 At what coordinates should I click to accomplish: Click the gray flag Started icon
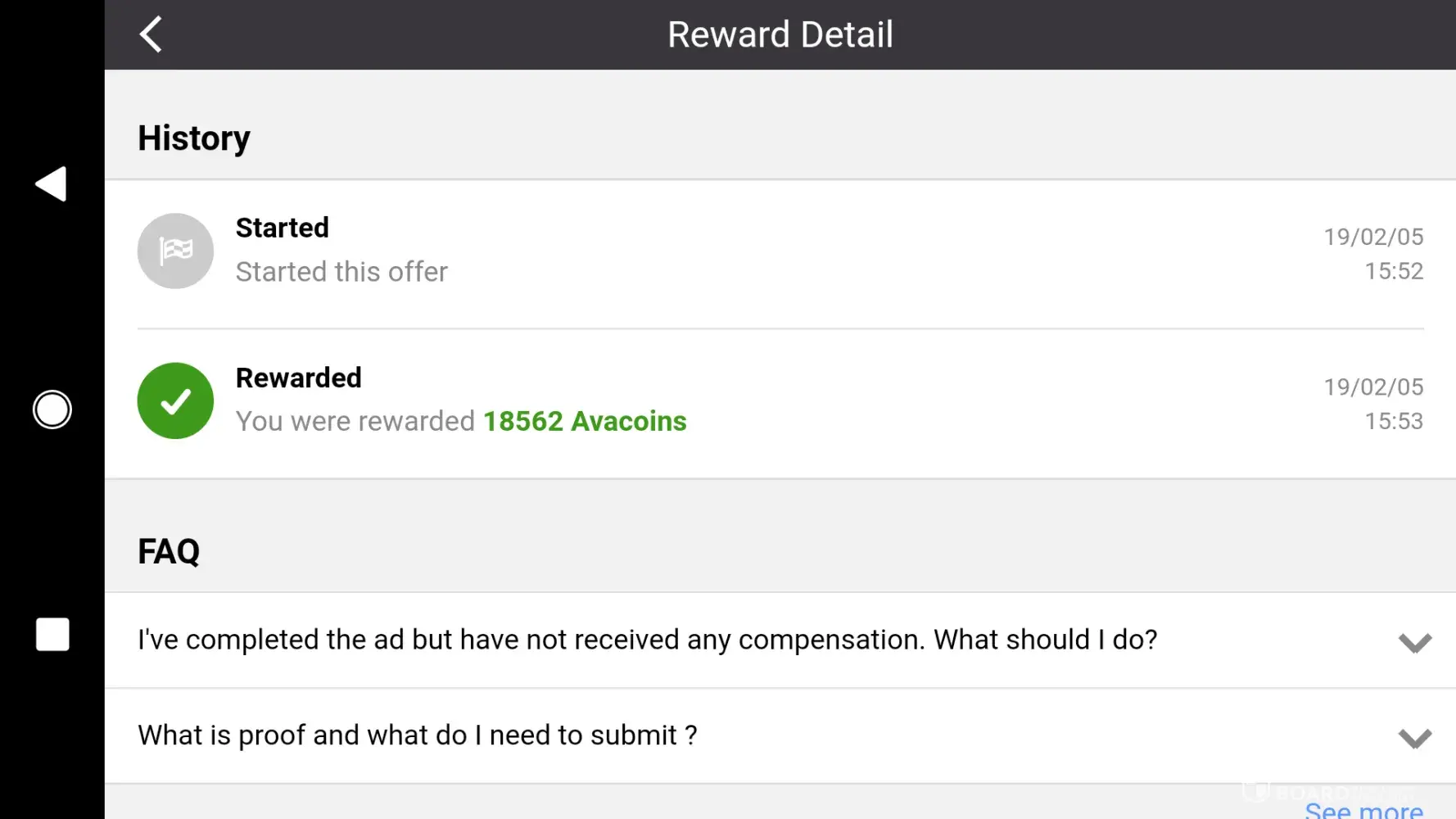tap(175, 251)
